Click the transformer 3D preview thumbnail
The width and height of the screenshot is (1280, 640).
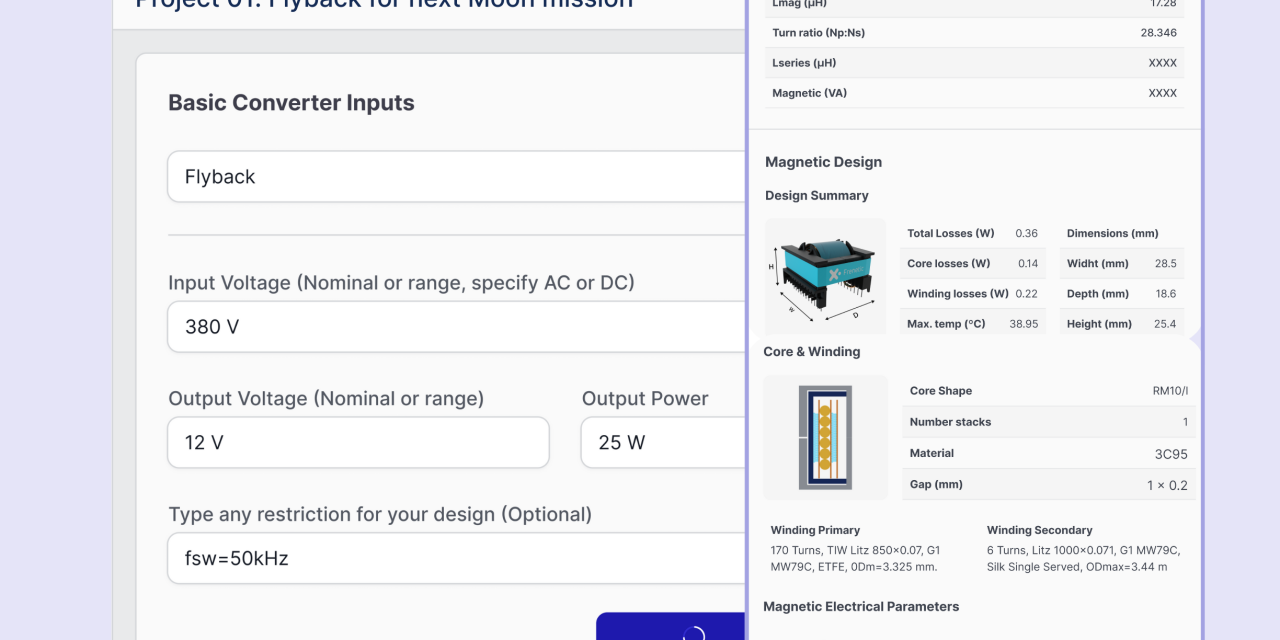click(x=825, y=276)
